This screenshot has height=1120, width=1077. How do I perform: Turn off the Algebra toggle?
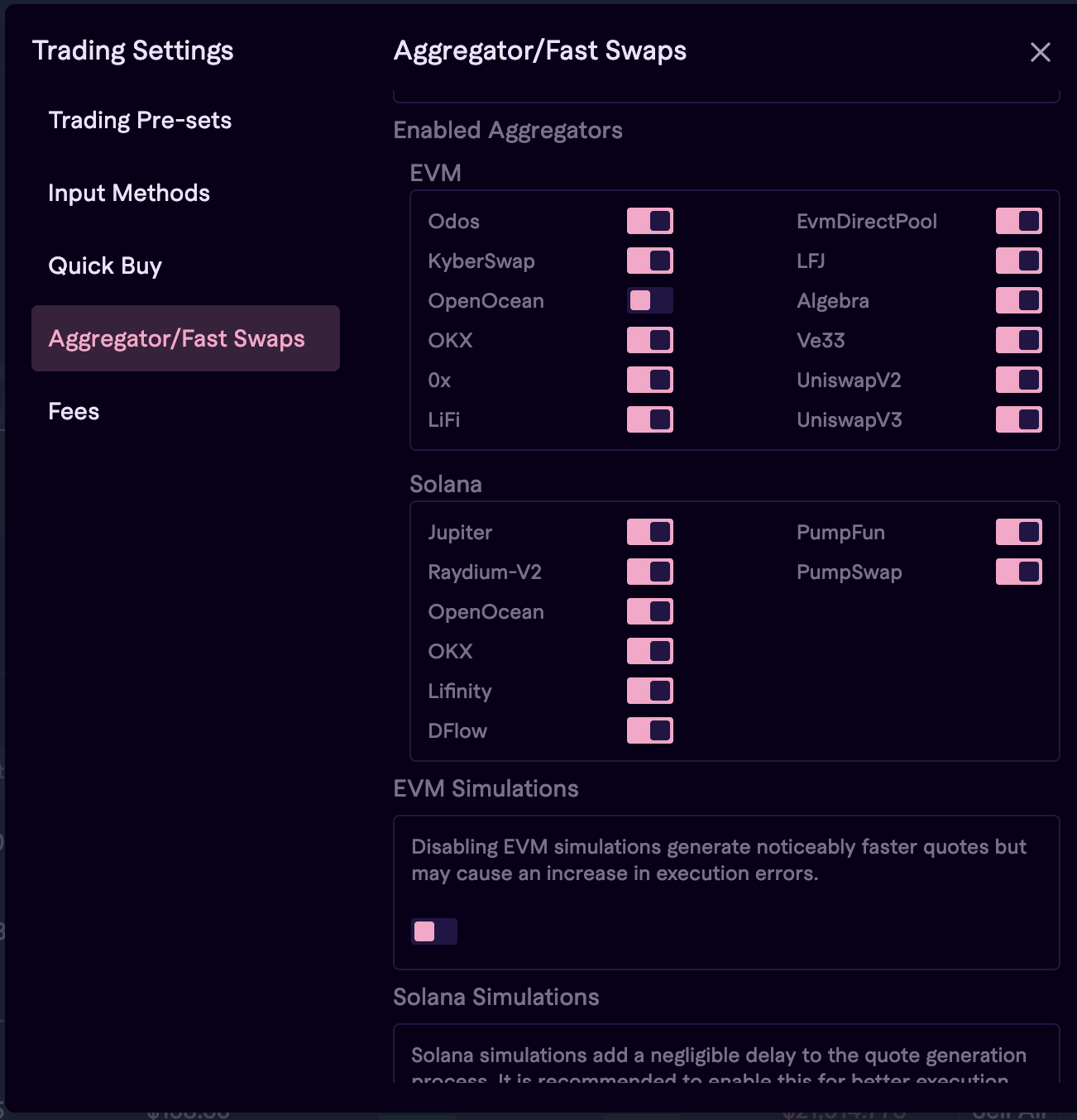[1018, 300]
